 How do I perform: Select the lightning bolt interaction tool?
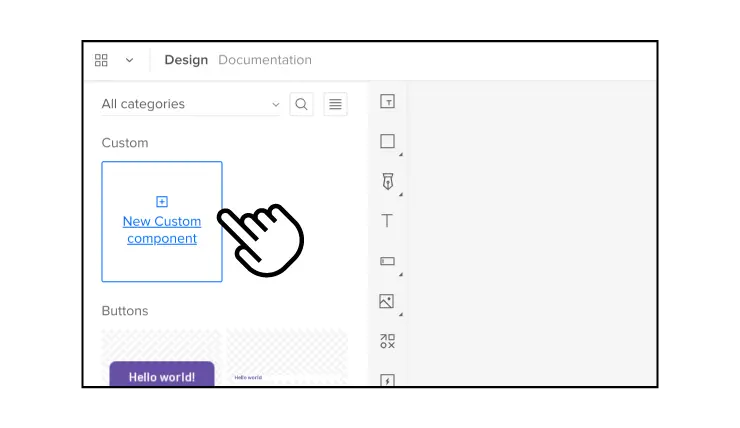tap(388, 379)
